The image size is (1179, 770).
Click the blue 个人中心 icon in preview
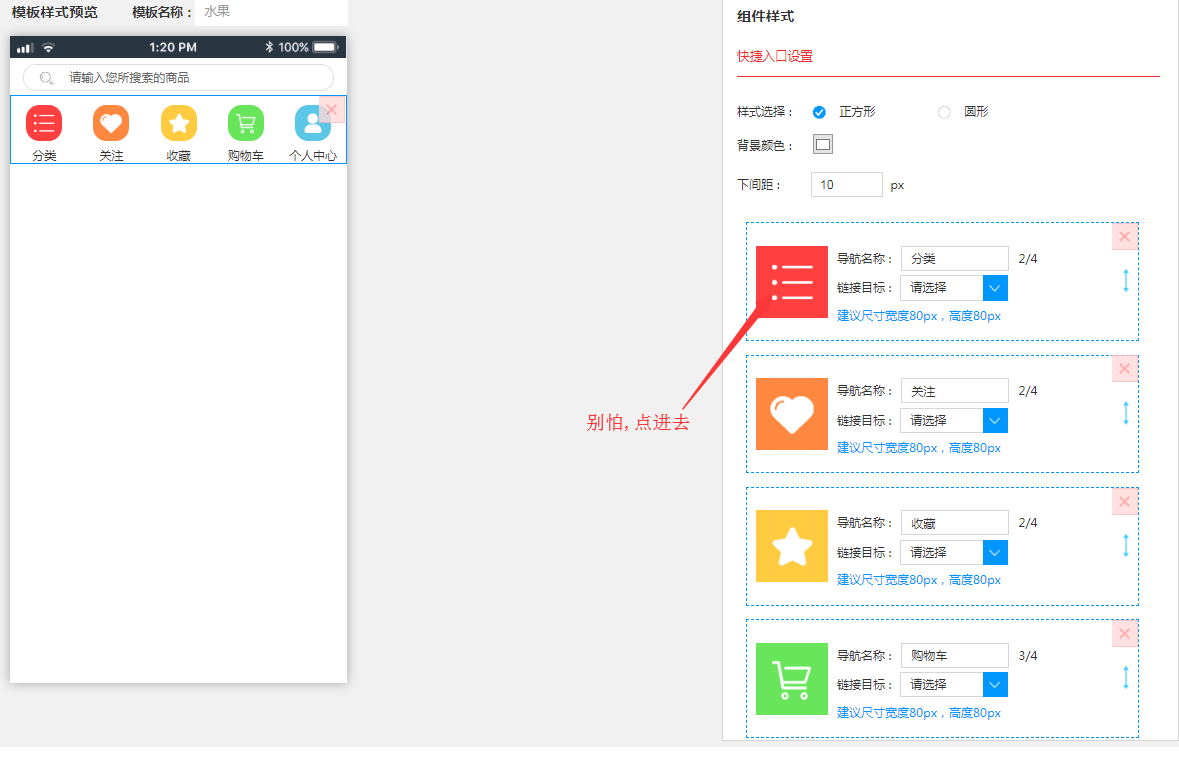point(312,123)
